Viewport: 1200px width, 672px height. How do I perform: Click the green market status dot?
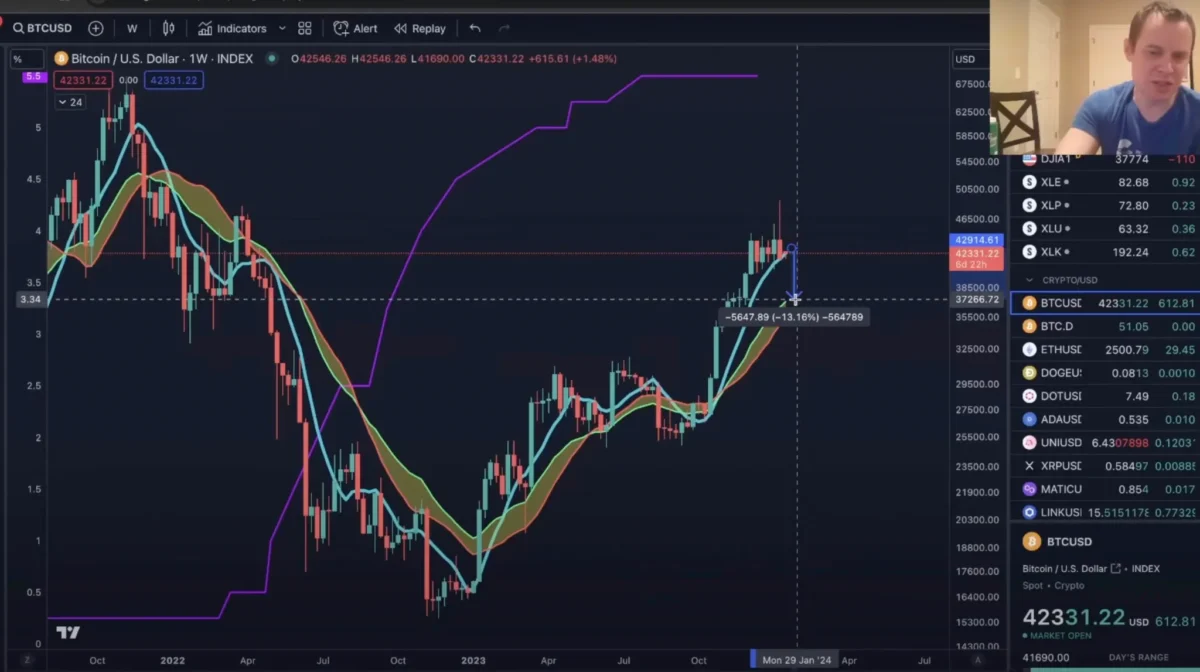click(x=272, y=59)
